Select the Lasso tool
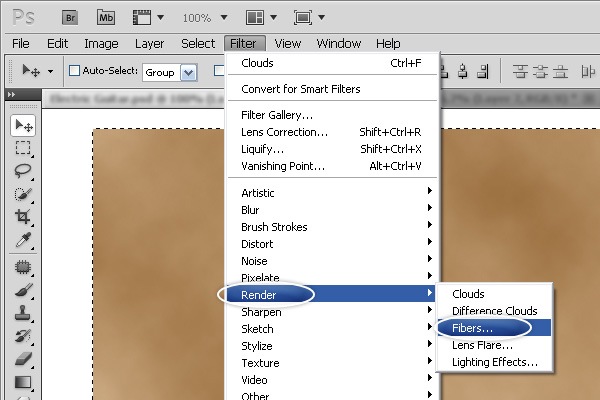 pos(23,171)
